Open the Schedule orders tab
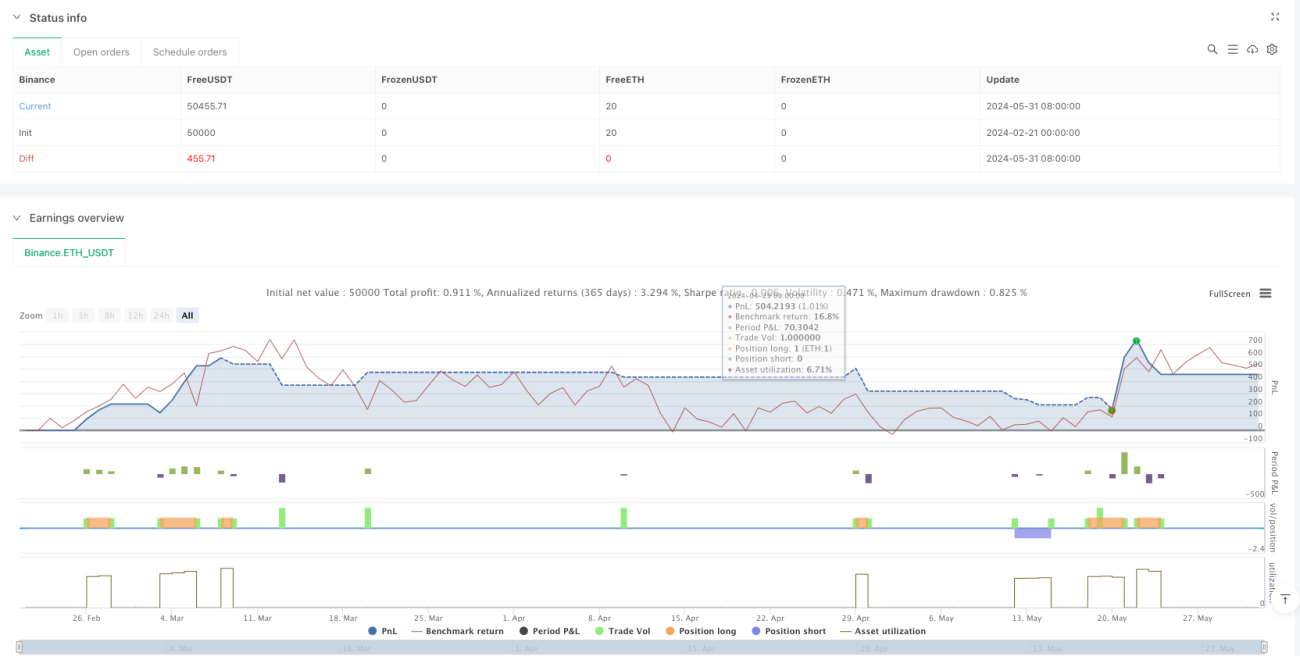Viewport: 1300px width, 656px height. [190, 52]
